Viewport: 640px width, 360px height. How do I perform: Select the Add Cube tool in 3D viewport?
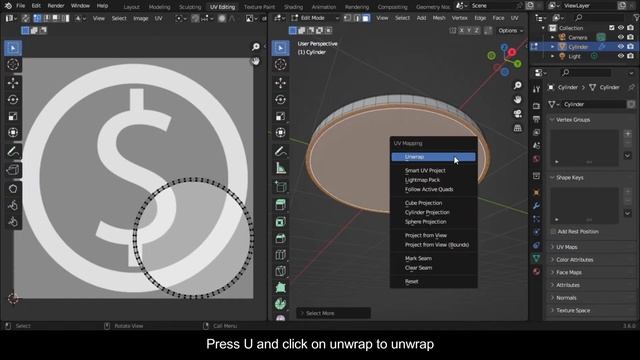pos(280,187)
